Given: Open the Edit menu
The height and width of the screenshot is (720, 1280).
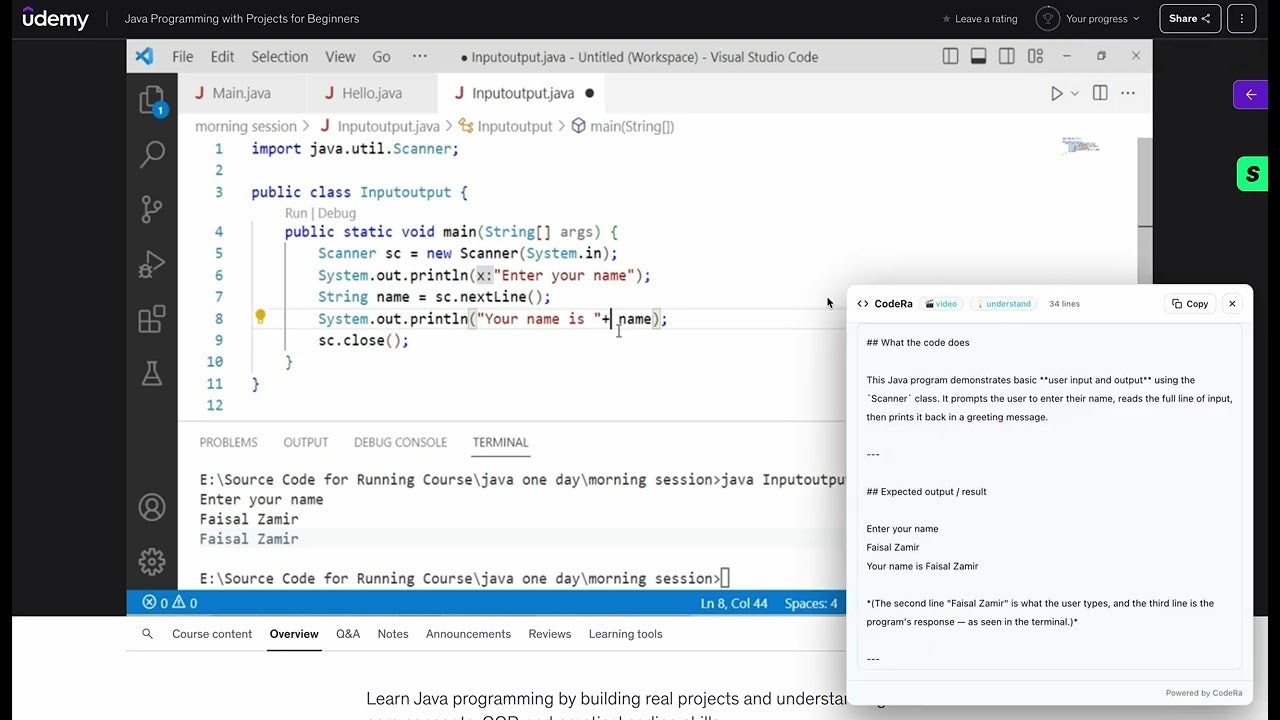Looking at the screenshot, I should pos(222,57).
